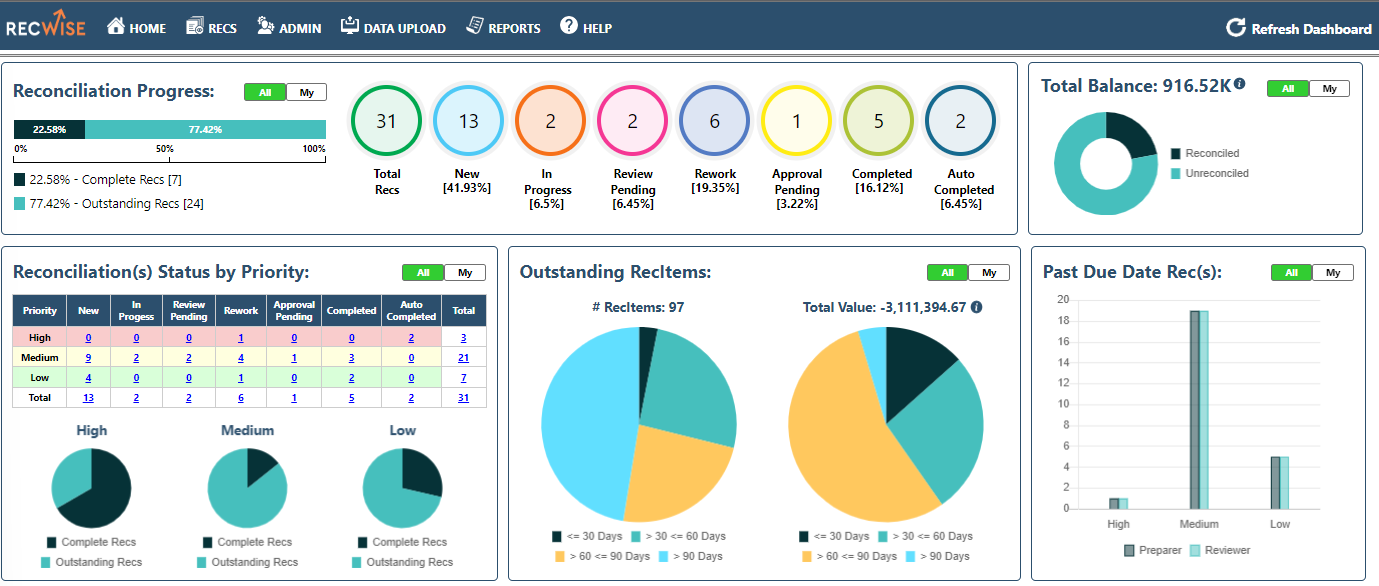Open the Medium priority Total link showing 21
The height and width of the screenshot is (586, 1379).
click(x=463, y=357)
